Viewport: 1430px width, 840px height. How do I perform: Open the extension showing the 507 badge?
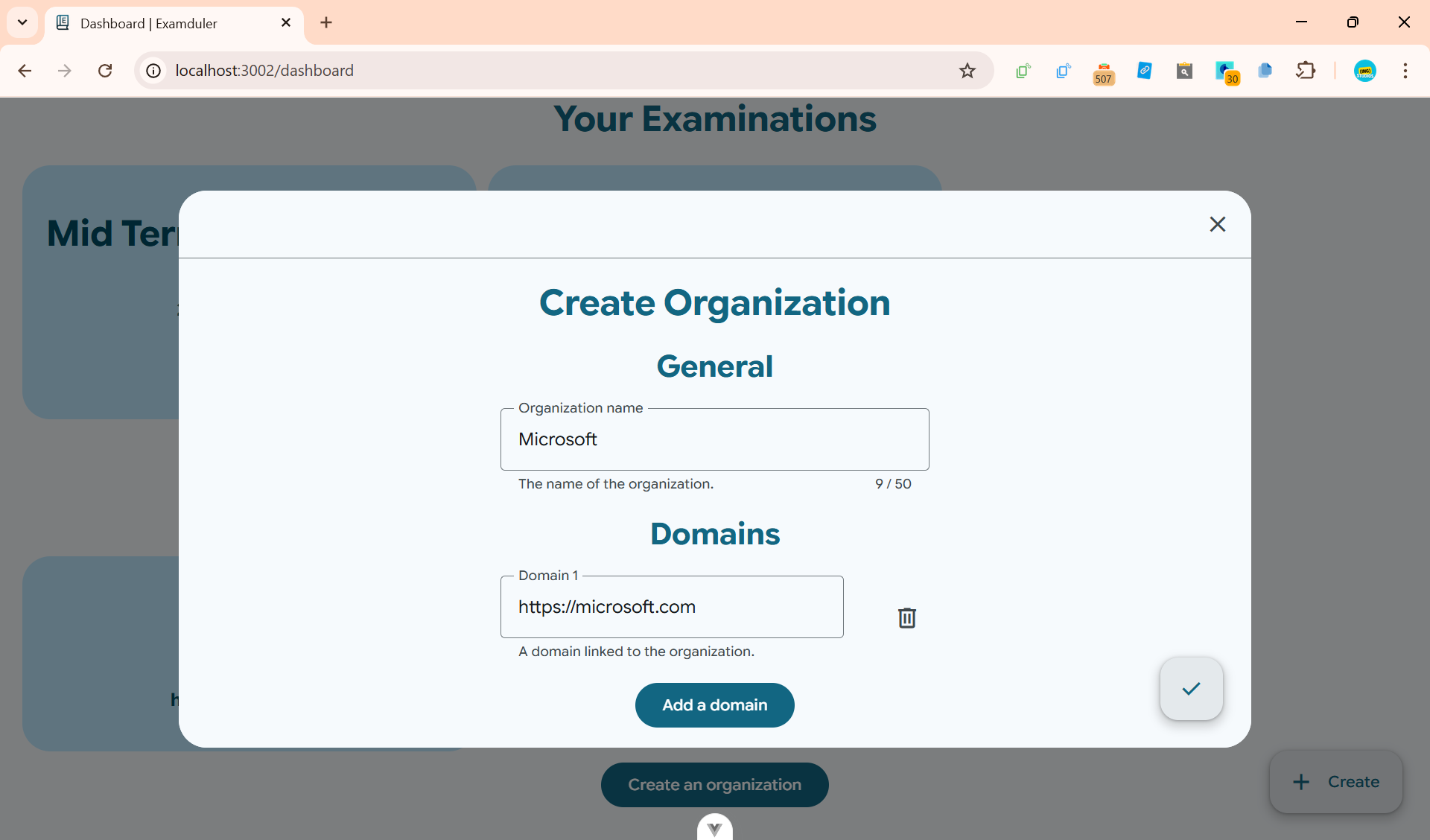(1103, 71)
